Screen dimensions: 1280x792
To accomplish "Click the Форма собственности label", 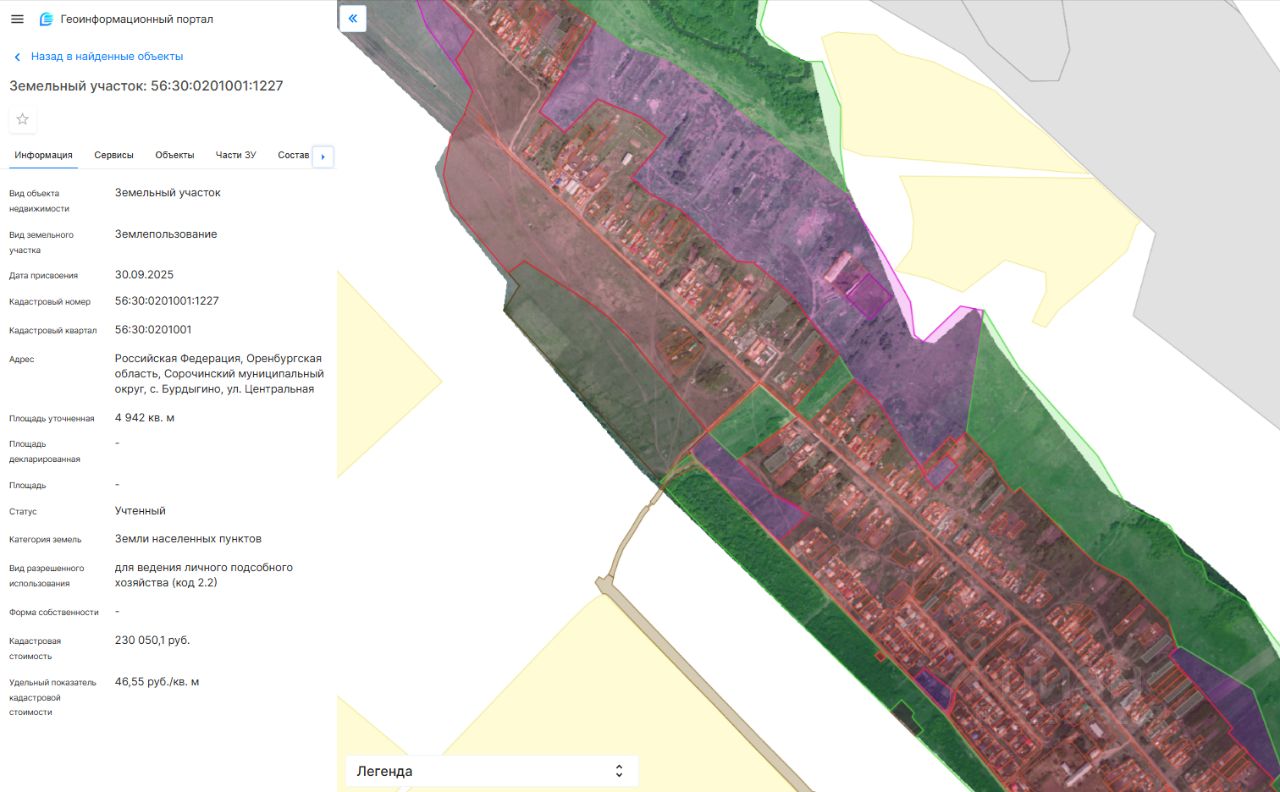I will tap(54, 612).
